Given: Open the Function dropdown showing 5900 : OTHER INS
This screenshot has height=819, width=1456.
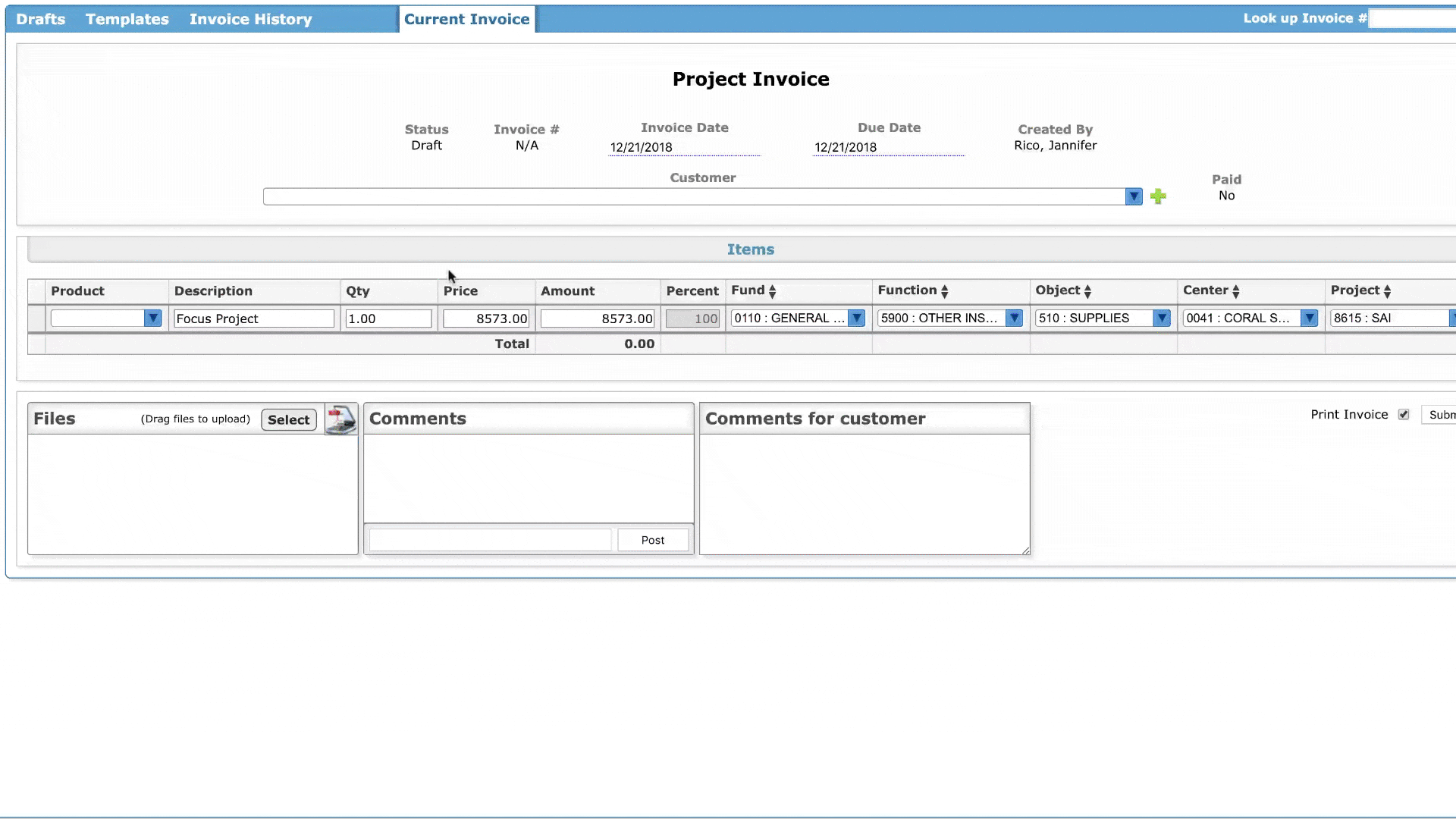Looking at the screenshot, I should (x=1014, y=318).
